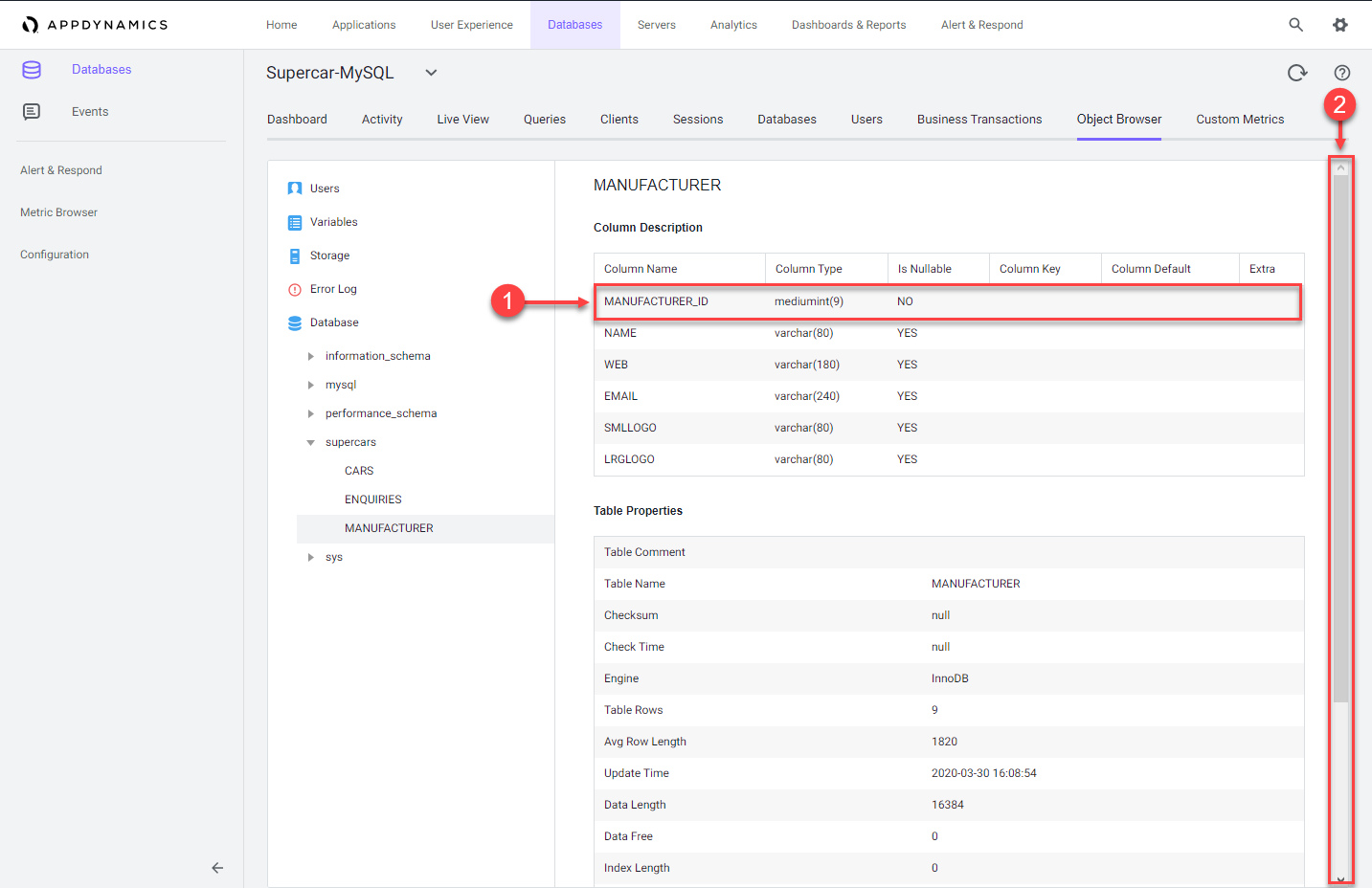Click the scrollbar down arrow

[1340, 879]
